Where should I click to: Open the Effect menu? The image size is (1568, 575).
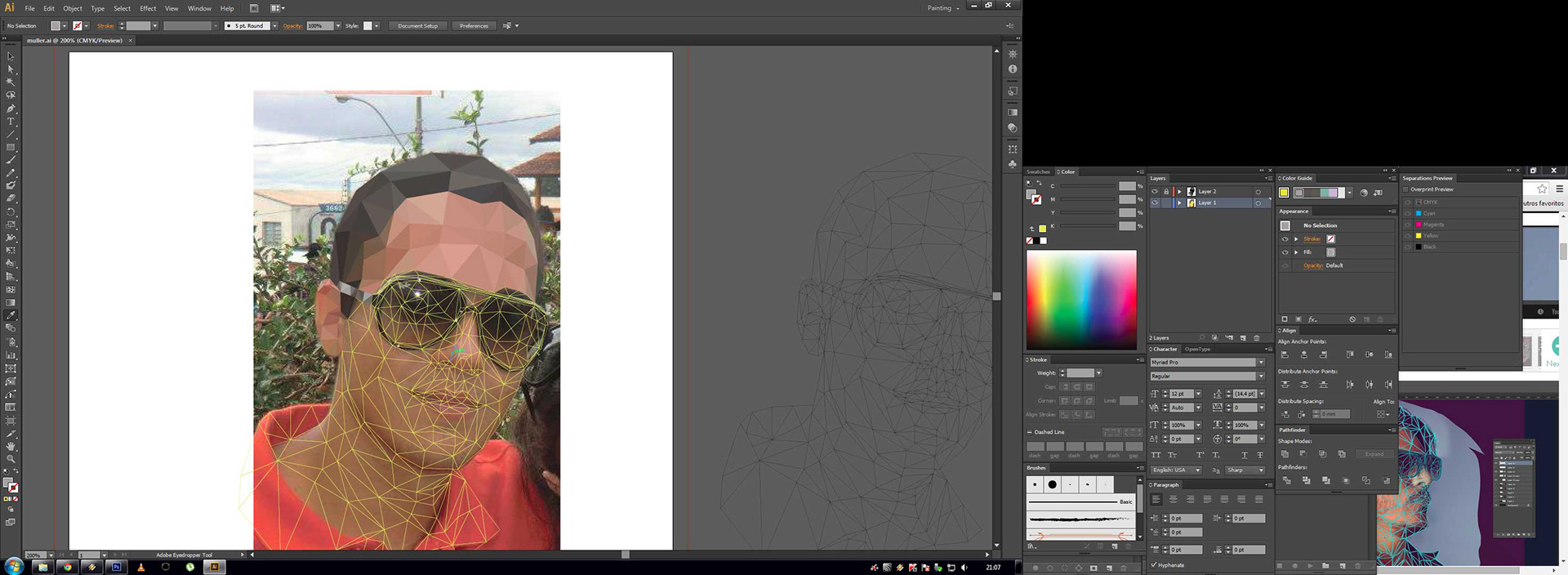pos(148,8)
